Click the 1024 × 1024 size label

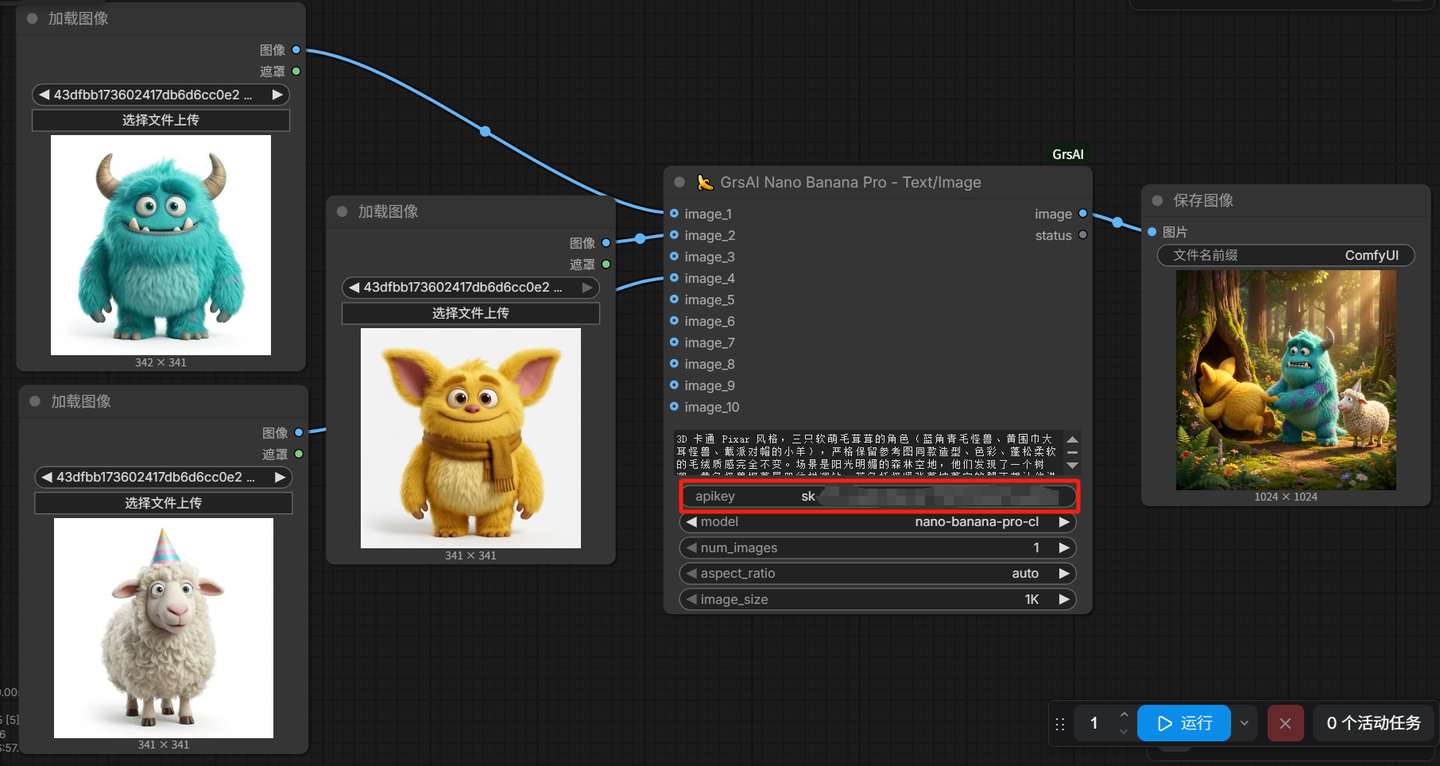point(1286,497)
